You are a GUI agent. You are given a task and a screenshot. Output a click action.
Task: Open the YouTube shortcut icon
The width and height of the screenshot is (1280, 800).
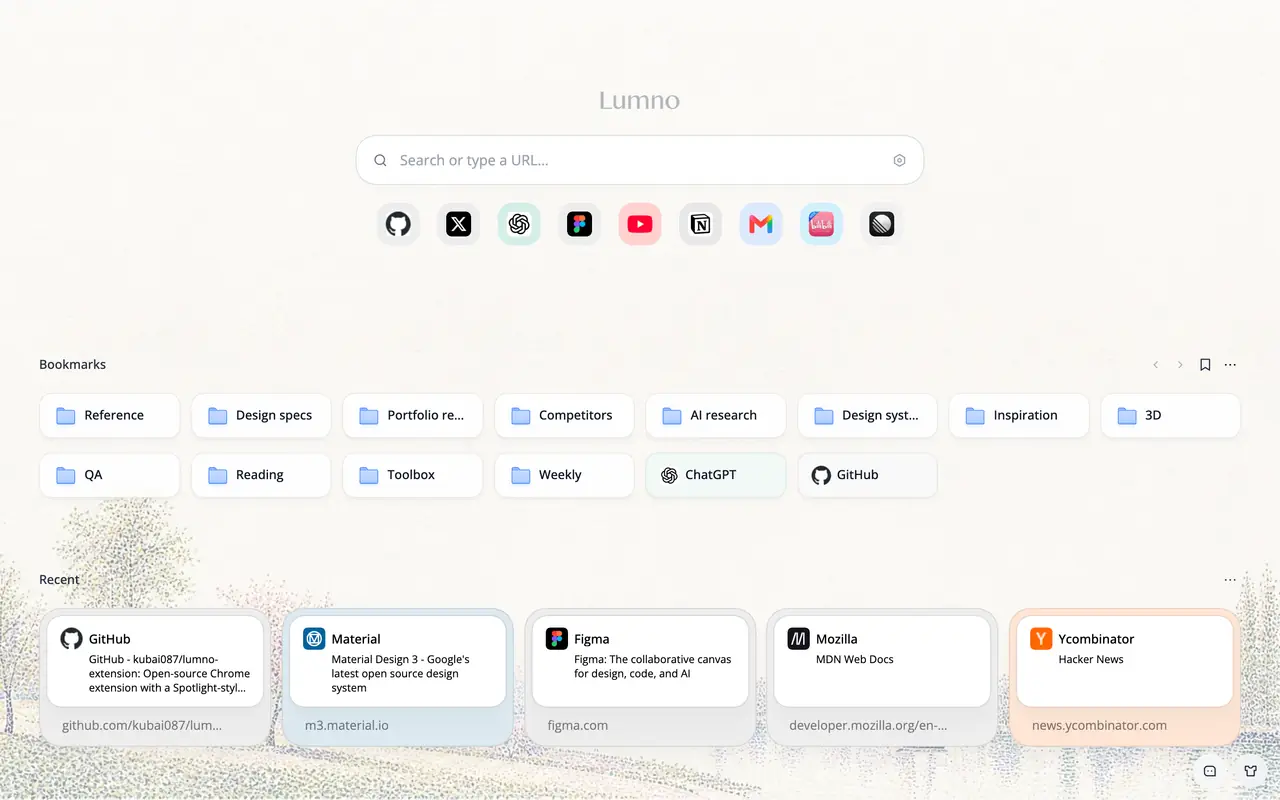click(640, 224)
